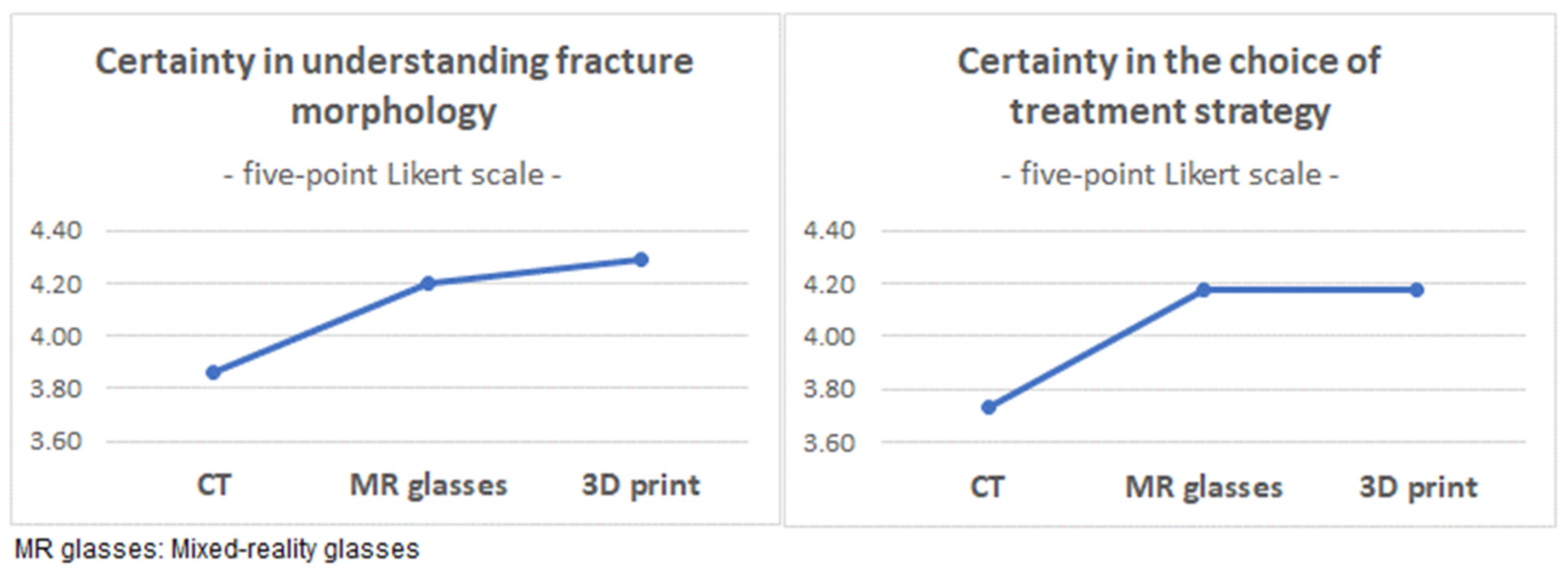Click the 3.60 axis value in treatment strategy chart

[x=829, y=443]
